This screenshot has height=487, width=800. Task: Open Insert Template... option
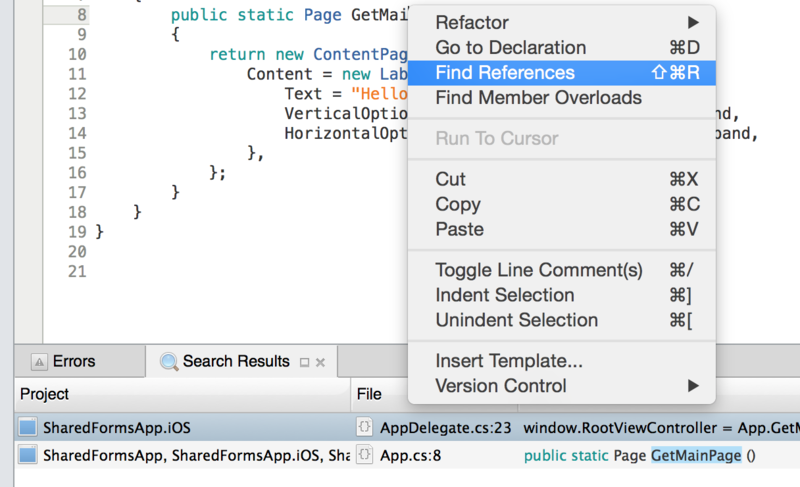click(x=509, y=361)
